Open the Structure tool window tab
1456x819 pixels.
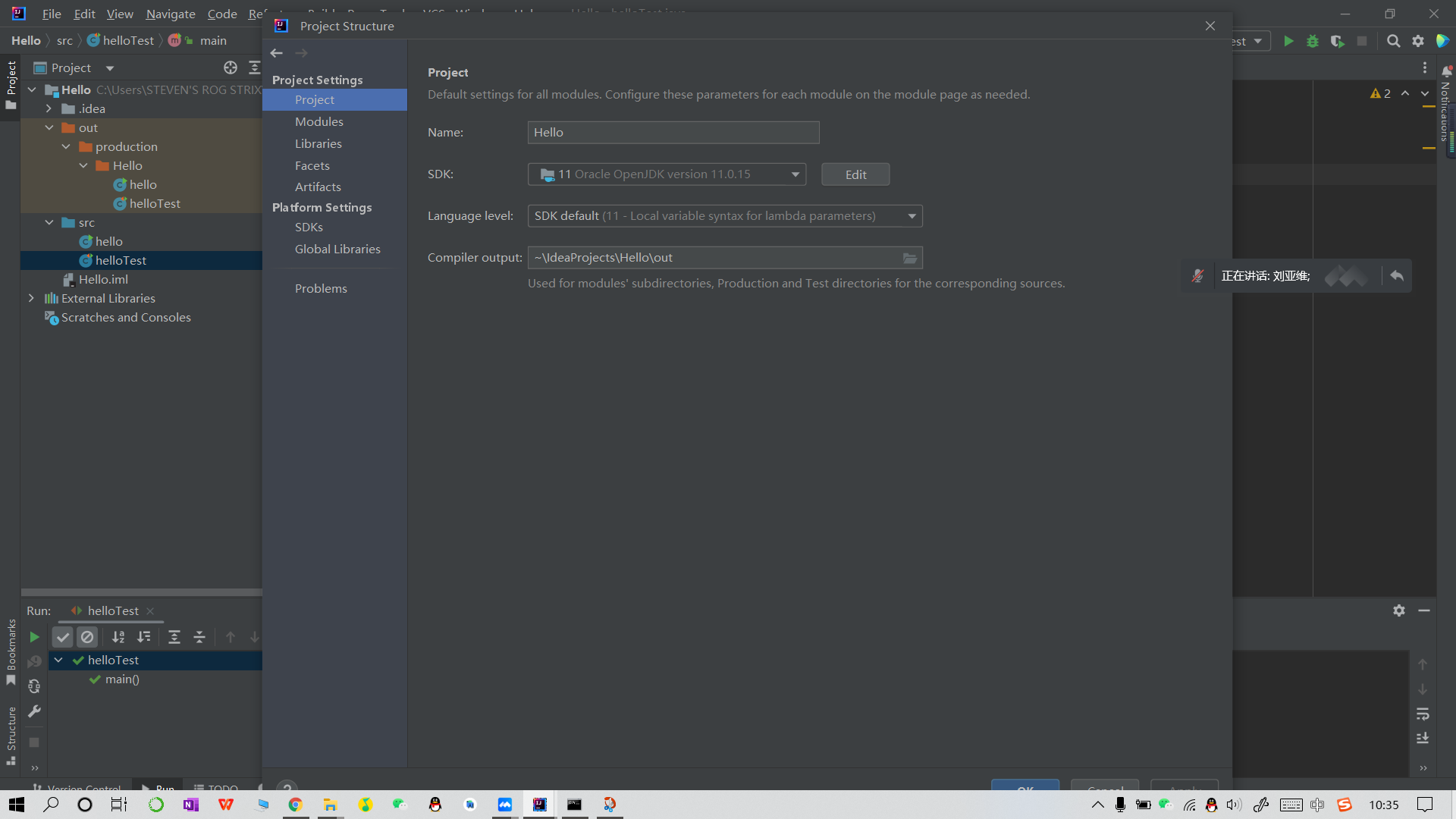11,736
